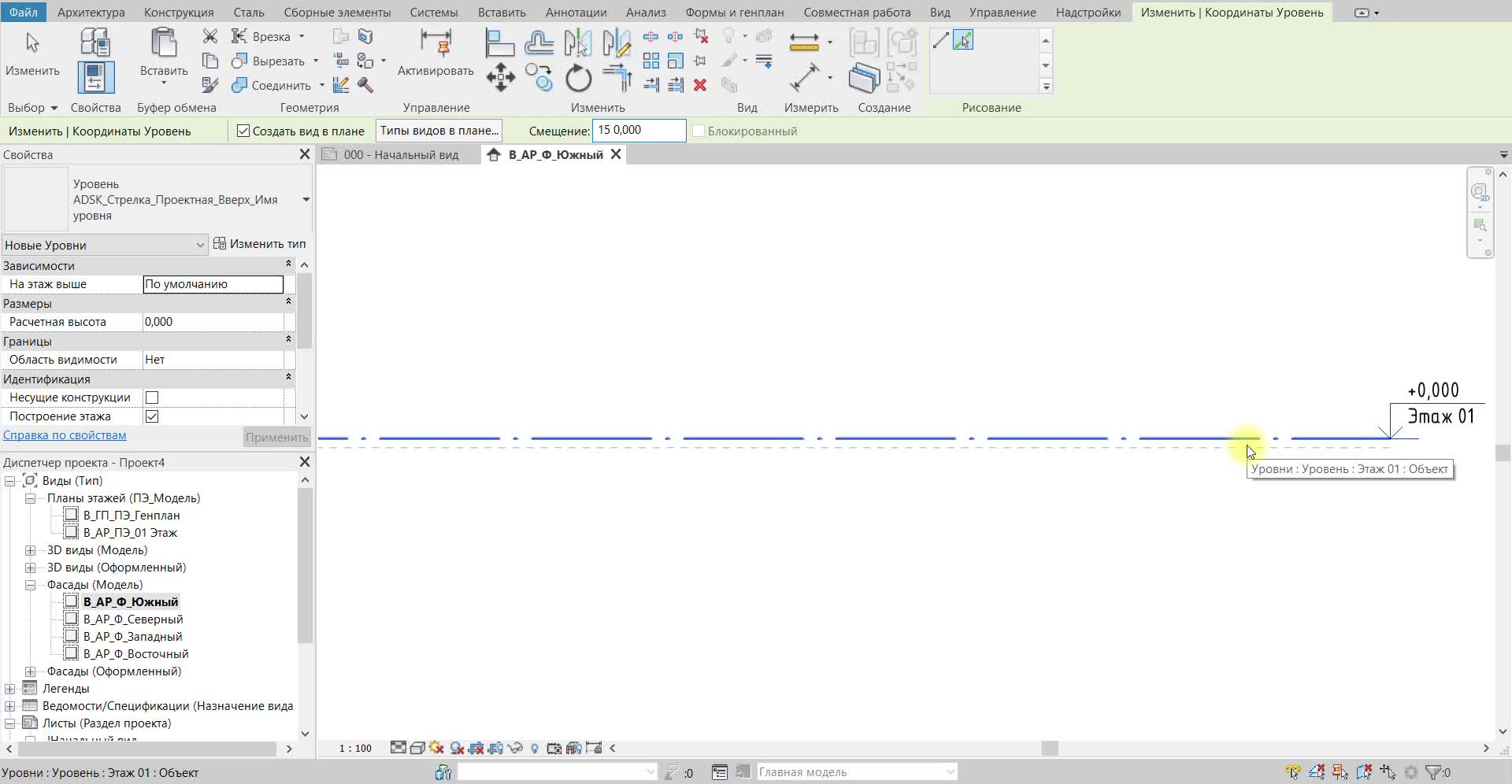Select the Align tool icon
The height and width of the screenshot is (784, 1512).
click(x=499, y=43)
